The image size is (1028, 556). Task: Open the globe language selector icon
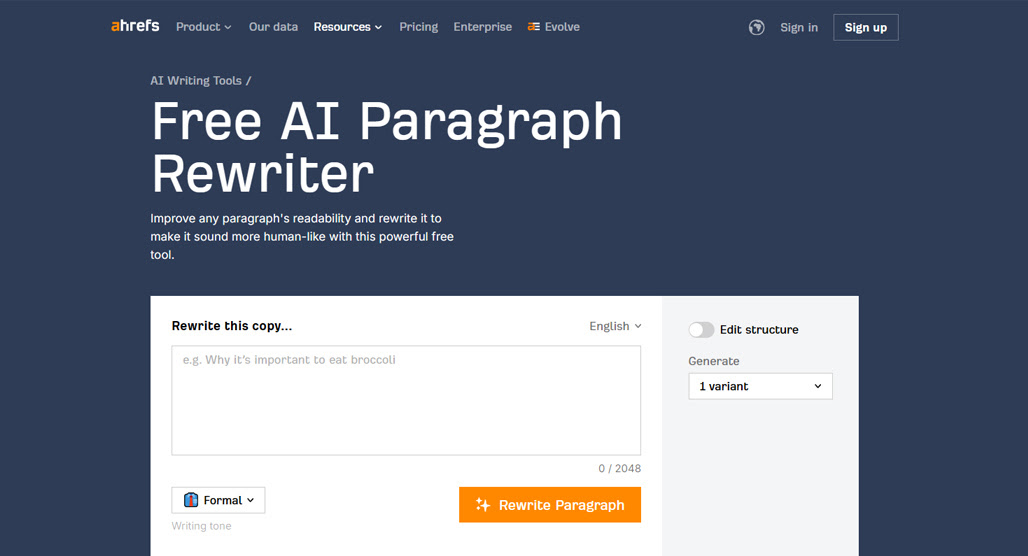click(x=757, y=28)
